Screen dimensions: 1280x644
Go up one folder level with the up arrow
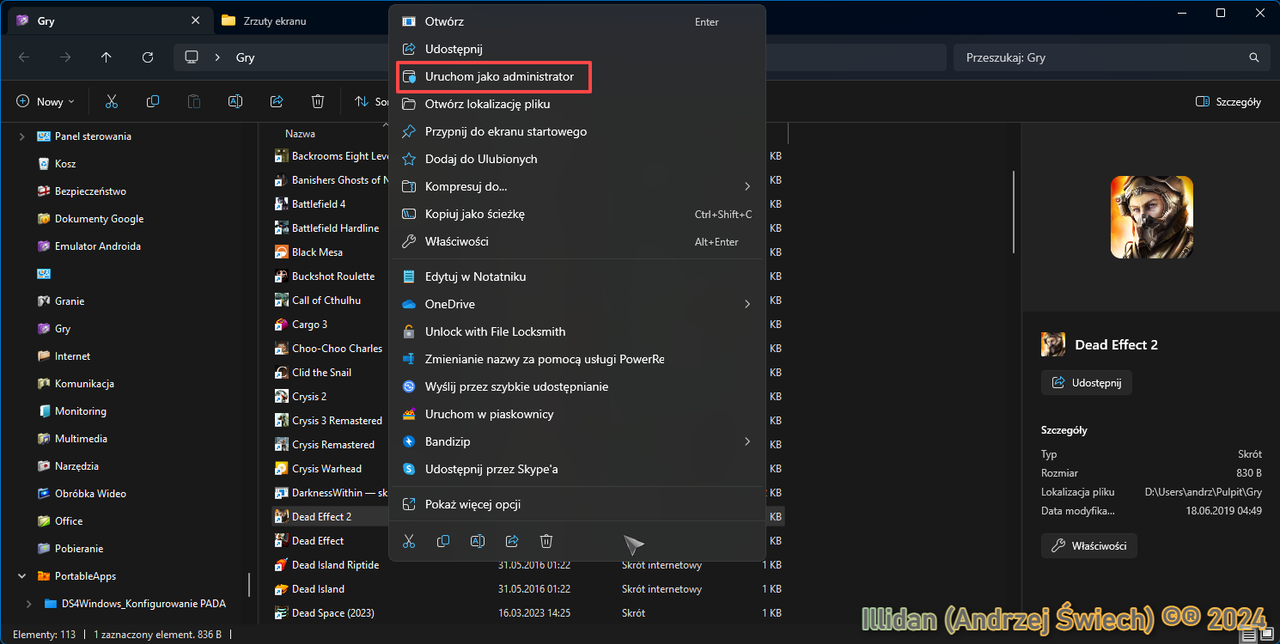click(106, 57)
